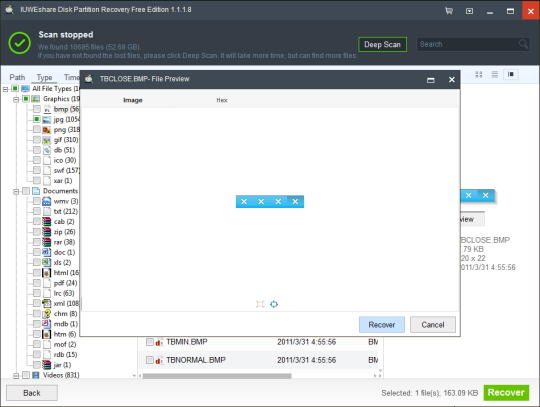This screenshot has height=407, width=540.
Task: Open the shopping cart purchase icon
Action: click(x=449, y=11)
